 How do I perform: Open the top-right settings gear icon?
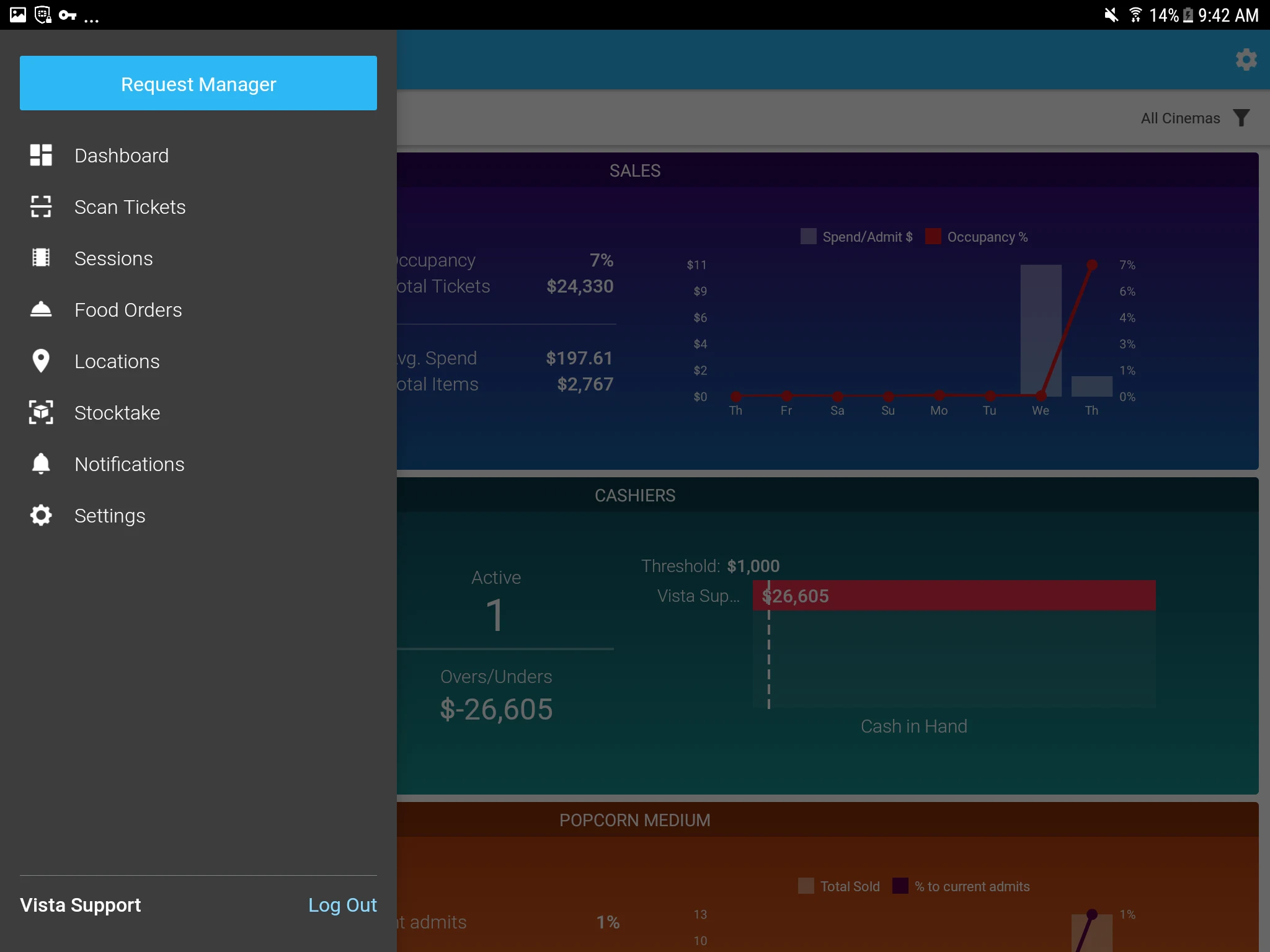click(x=1246, y=59)
